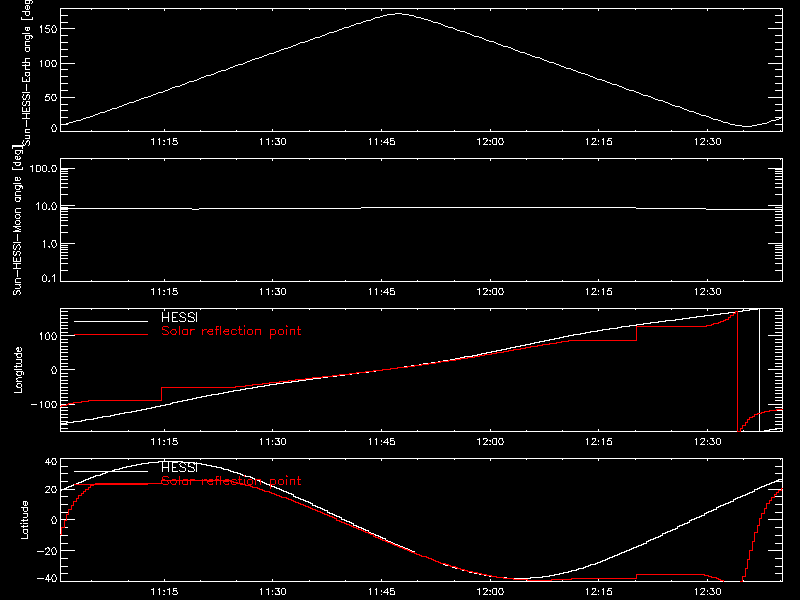Click the 0 tick in Longitude plot
The width and height of the screenshot is (800, 600).
pyautogui.click(x=54, y=370)
